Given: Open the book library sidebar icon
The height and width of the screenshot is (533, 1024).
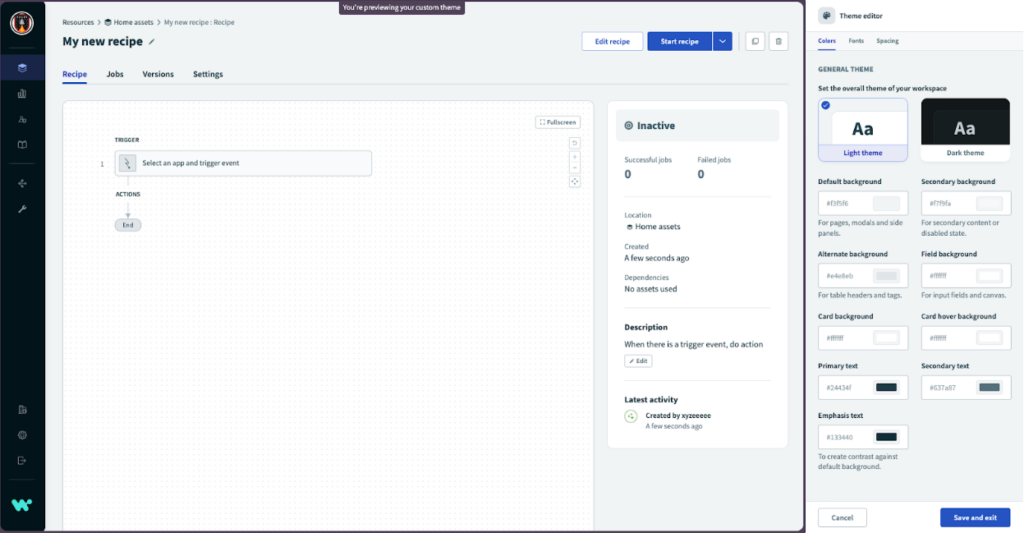Looking at the screenshot, I should (22, 145).
